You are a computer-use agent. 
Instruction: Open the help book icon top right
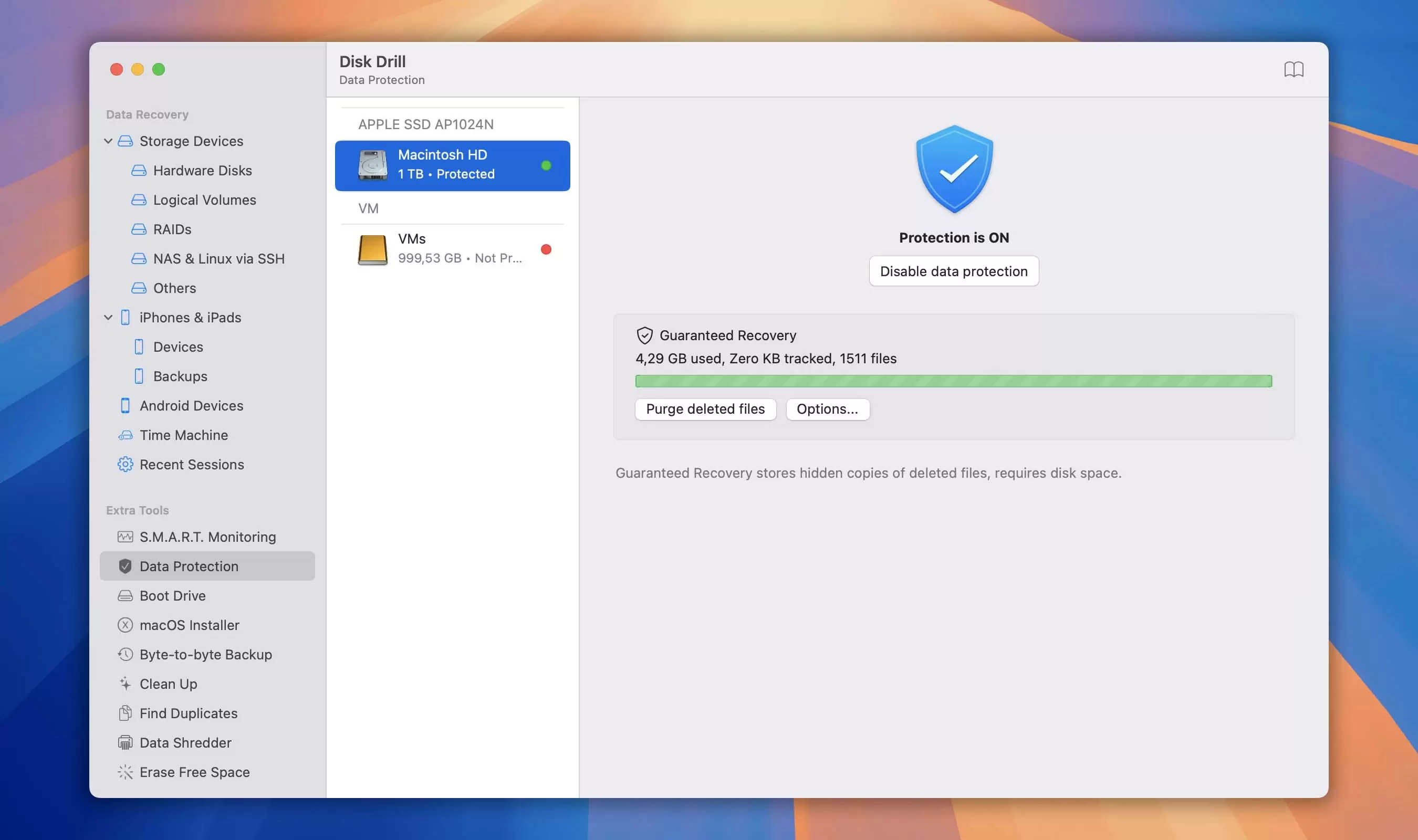click(x=1294, y=70)
